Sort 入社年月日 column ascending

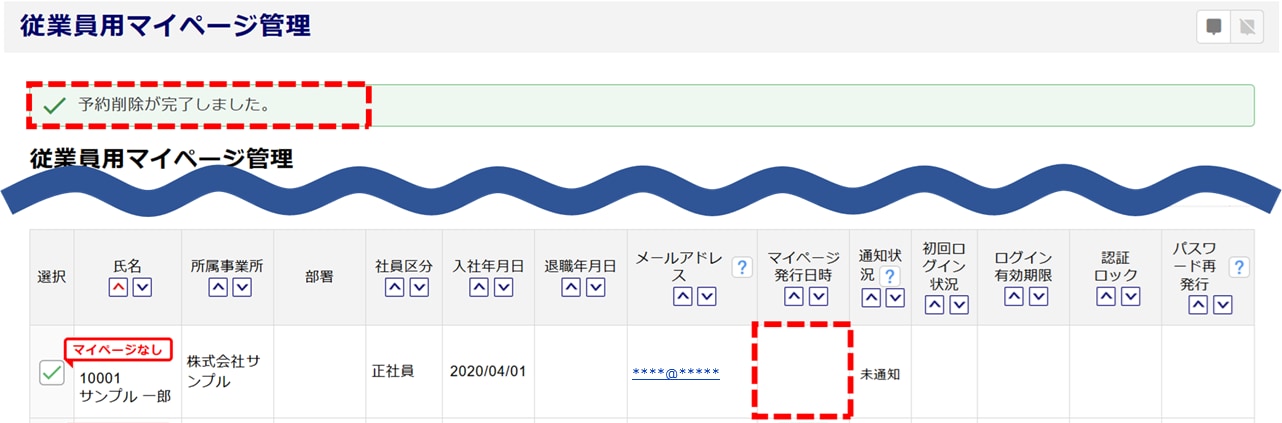click(479, 288)
